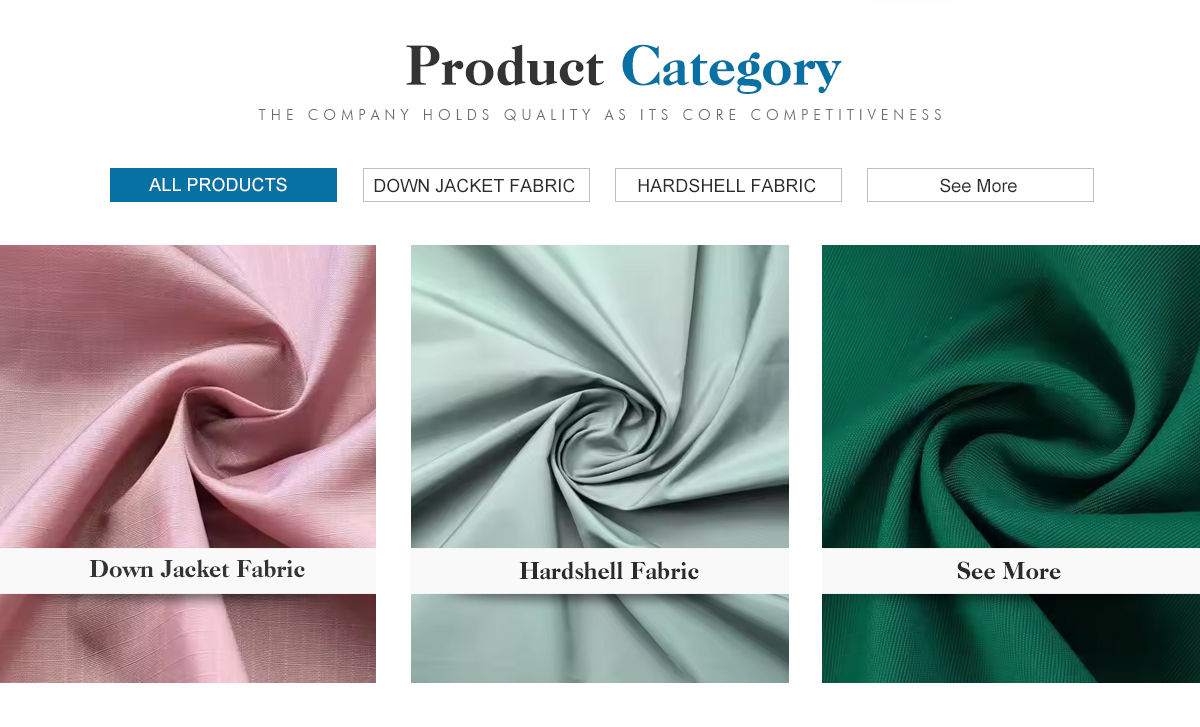The width and height of the screenshot is (1200, 727).
Task: Switch to DOWN JACKET FABRIC tab
Action: (476, 185)
